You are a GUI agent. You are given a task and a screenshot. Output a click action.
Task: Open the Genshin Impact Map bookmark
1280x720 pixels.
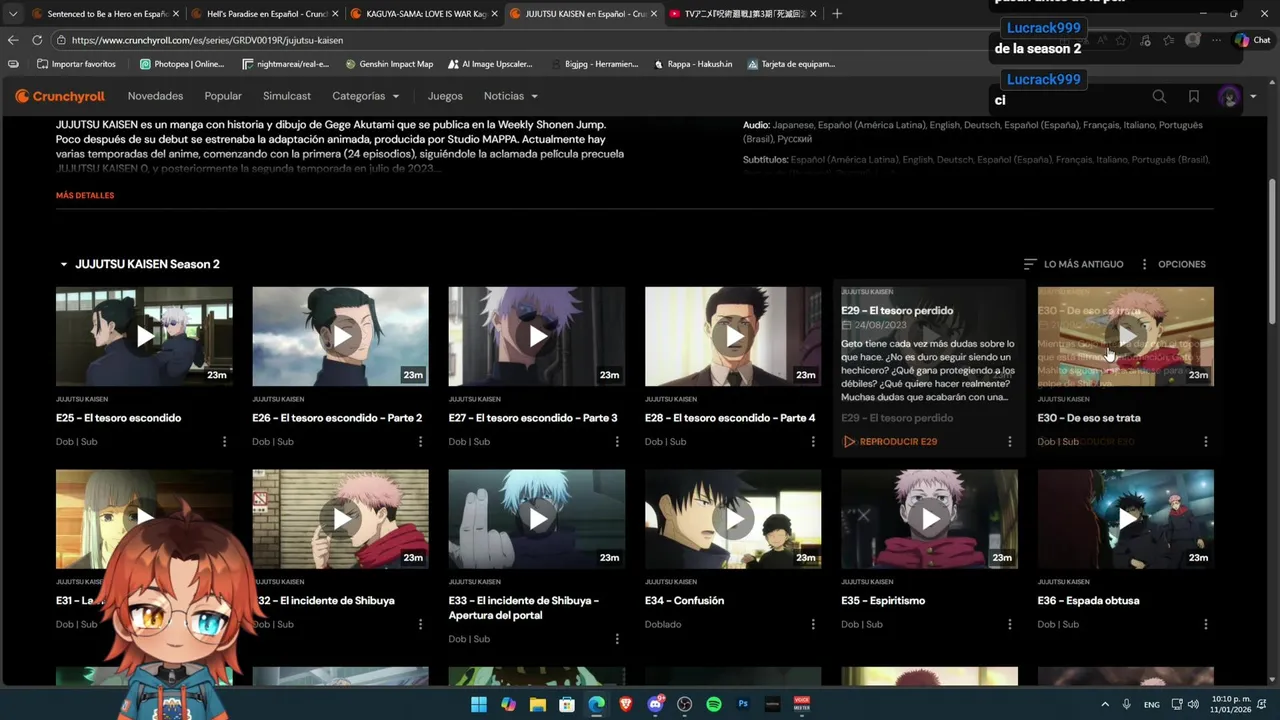click(x=389, y=64)
